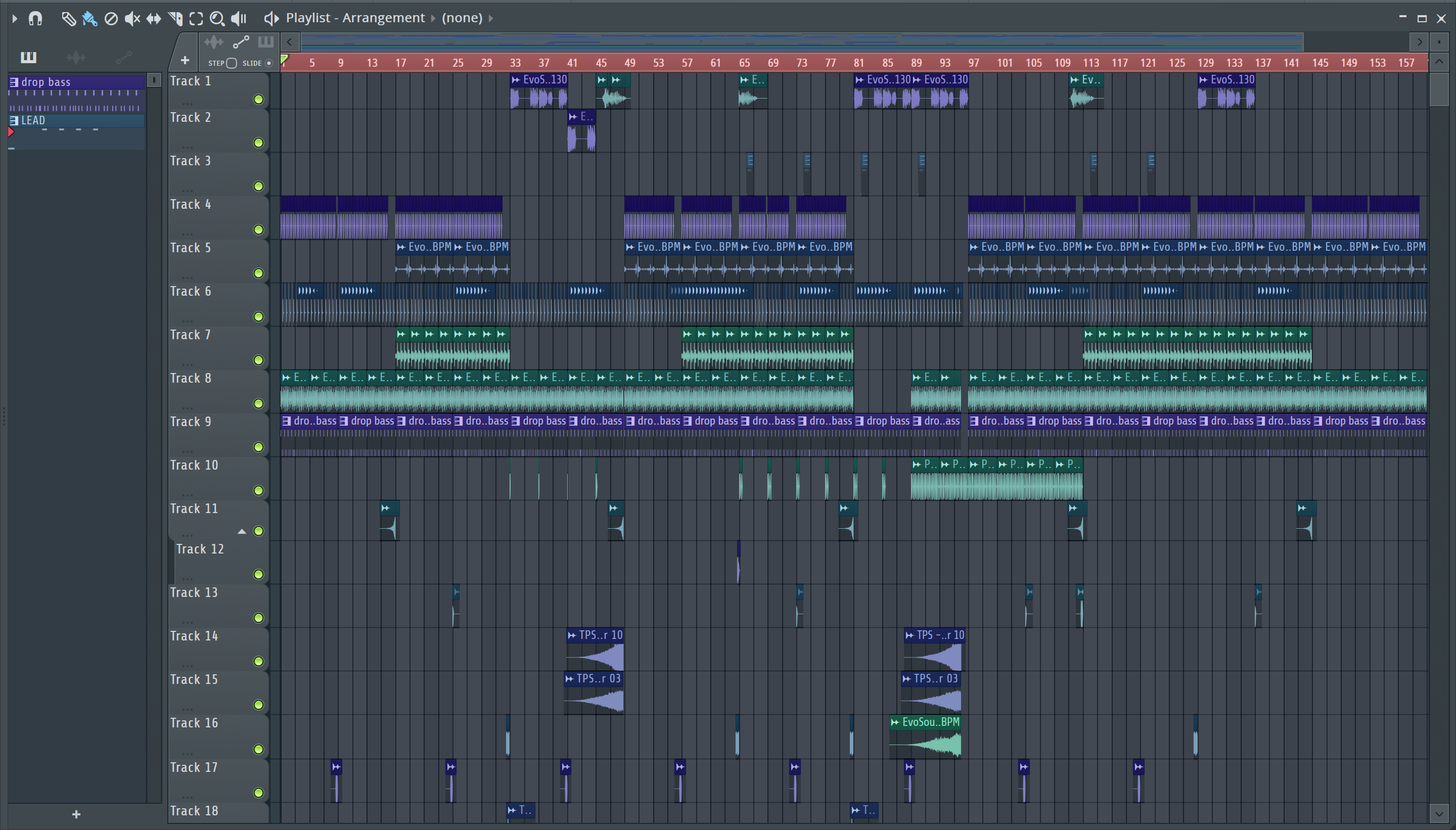Open Track 13 options dots

[187, 623]
